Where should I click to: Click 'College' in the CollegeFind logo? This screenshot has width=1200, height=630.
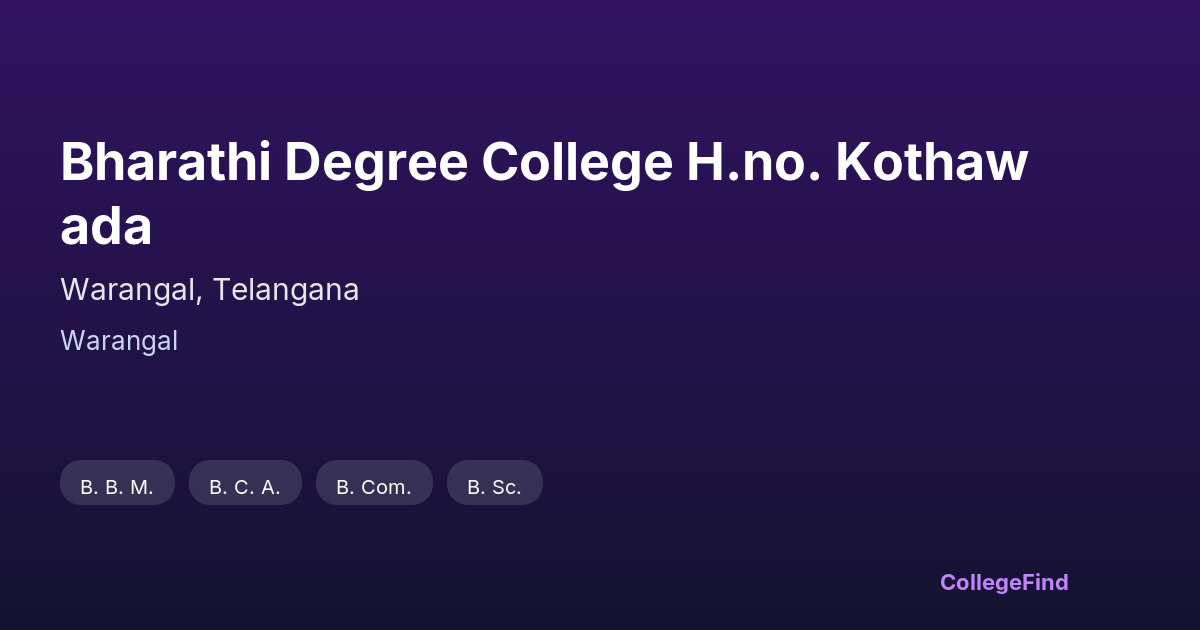tap(980, 582)
